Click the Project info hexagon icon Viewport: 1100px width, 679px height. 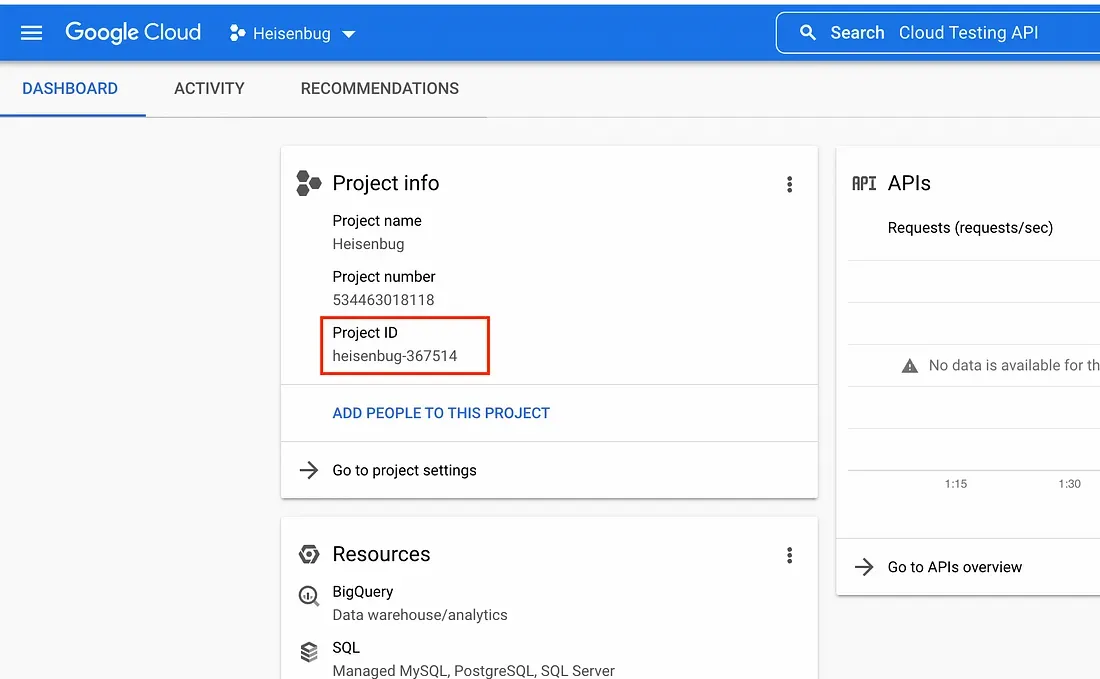click(x=309, y=183)
